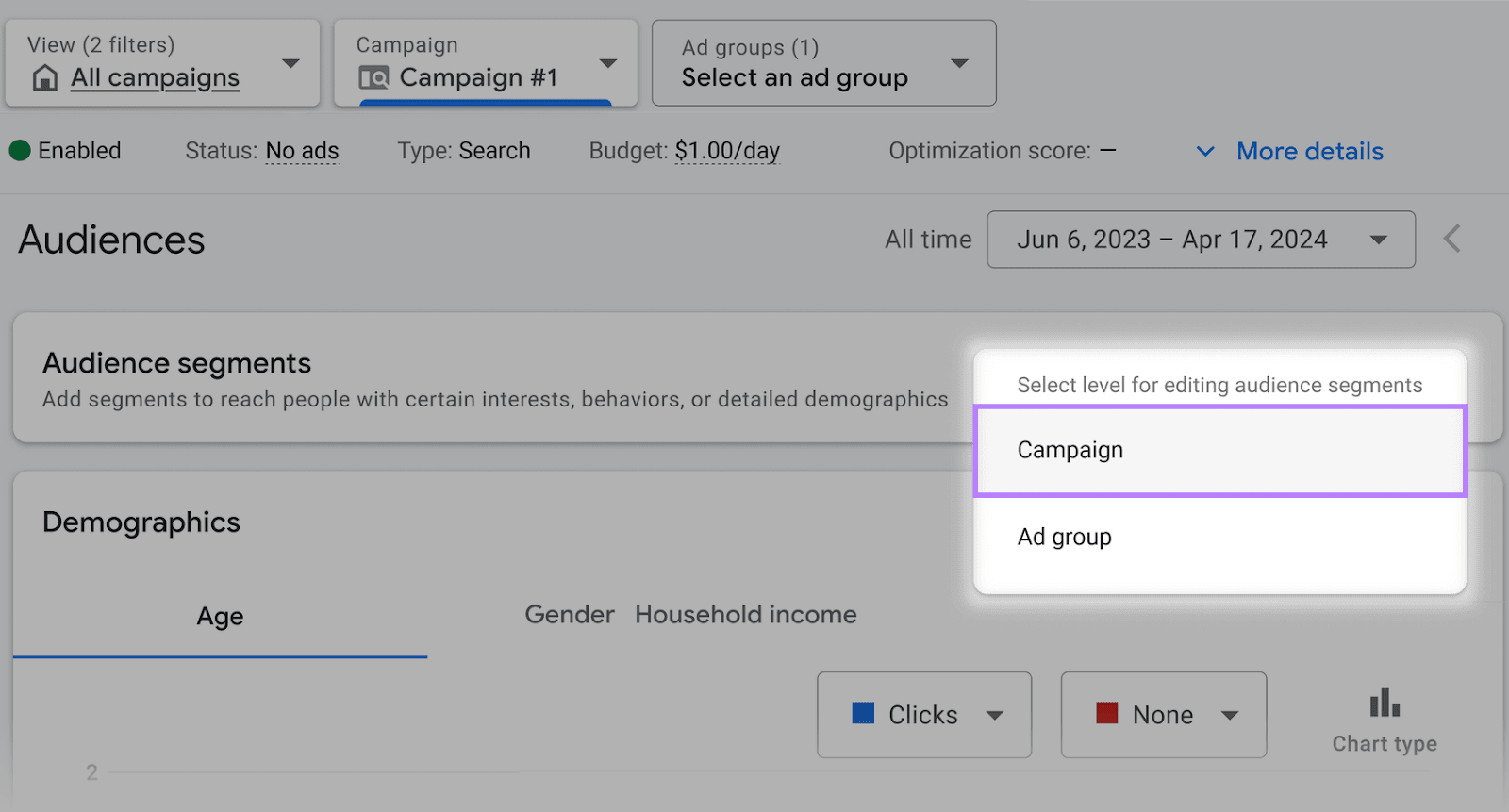Image resolution: width=1509 pixels, height=812 pixels.
Task: Click the Demographics heading
Action: pos(141,522)
